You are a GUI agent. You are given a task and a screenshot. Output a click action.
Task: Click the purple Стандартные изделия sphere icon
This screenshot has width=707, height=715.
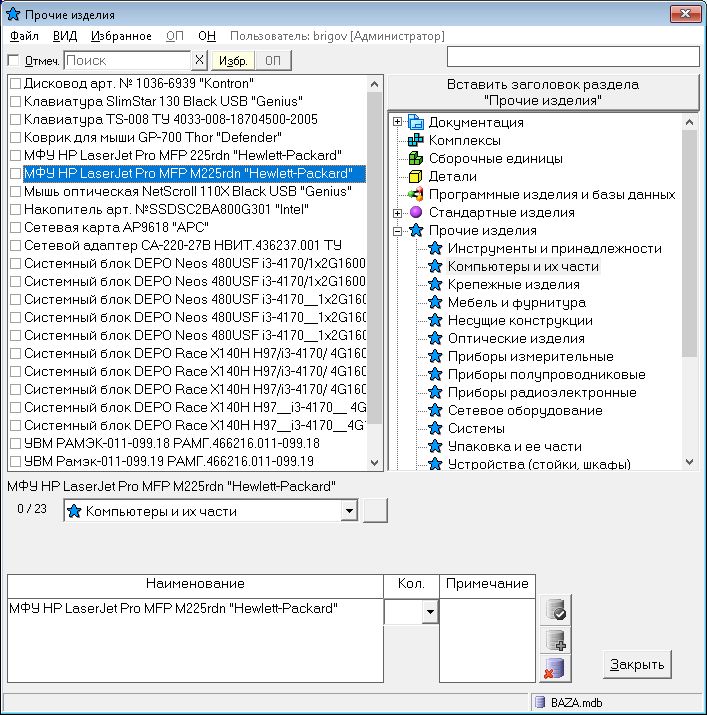click(x=416, y=213)
